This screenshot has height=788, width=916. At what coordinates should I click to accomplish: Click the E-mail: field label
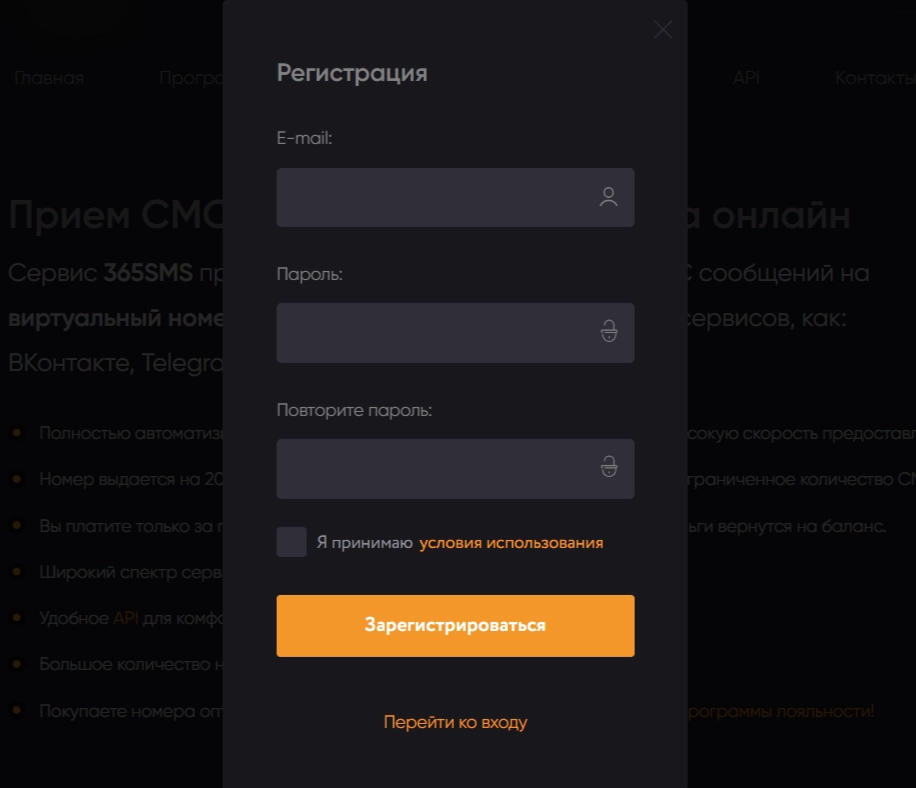(304, 138)
